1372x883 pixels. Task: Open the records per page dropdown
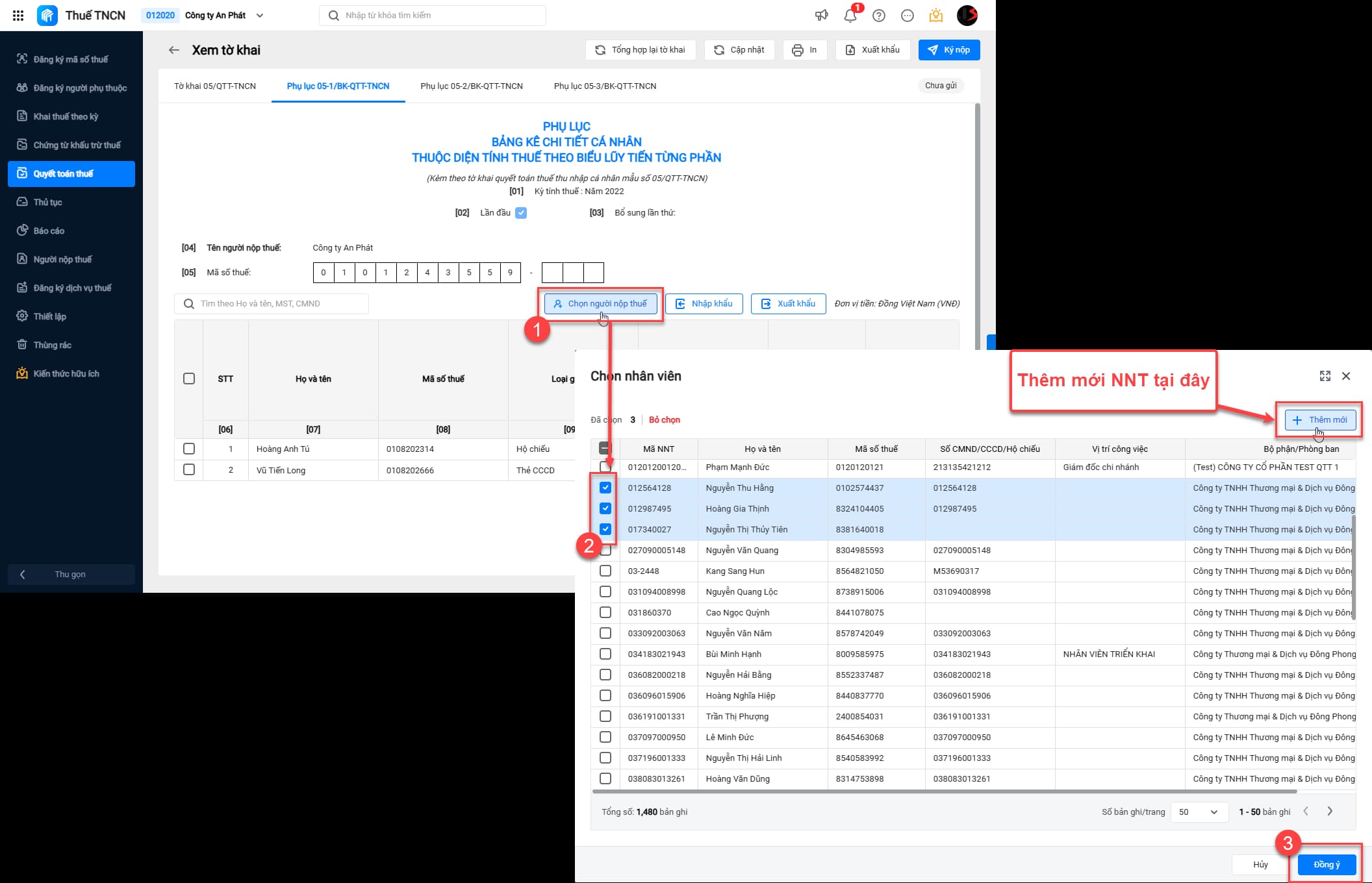1199,812
